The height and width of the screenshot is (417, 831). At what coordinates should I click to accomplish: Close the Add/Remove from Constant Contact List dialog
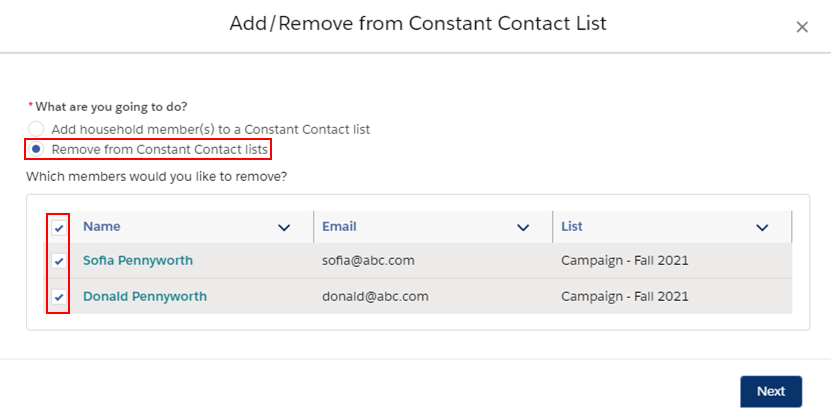pos(802,27)
